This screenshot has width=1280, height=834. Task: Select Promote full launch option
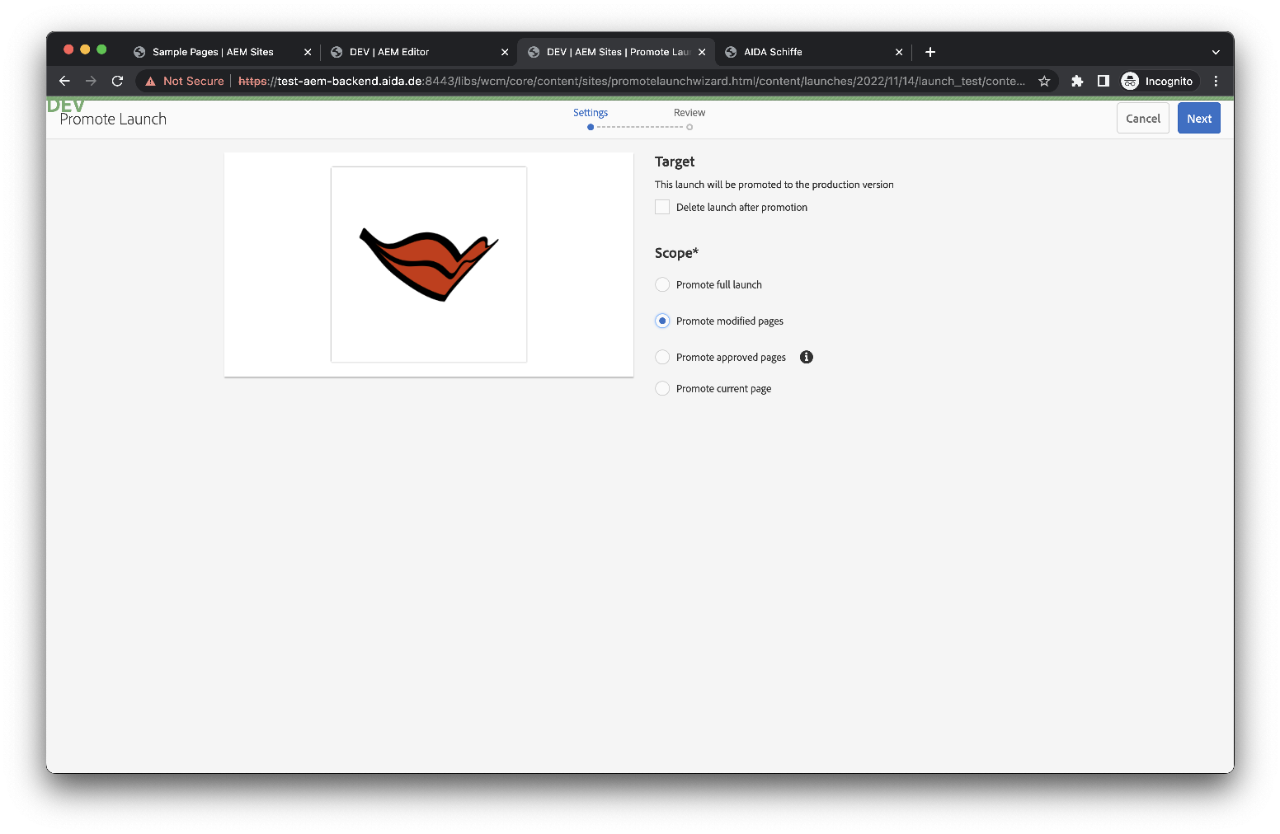coord(662,285)
